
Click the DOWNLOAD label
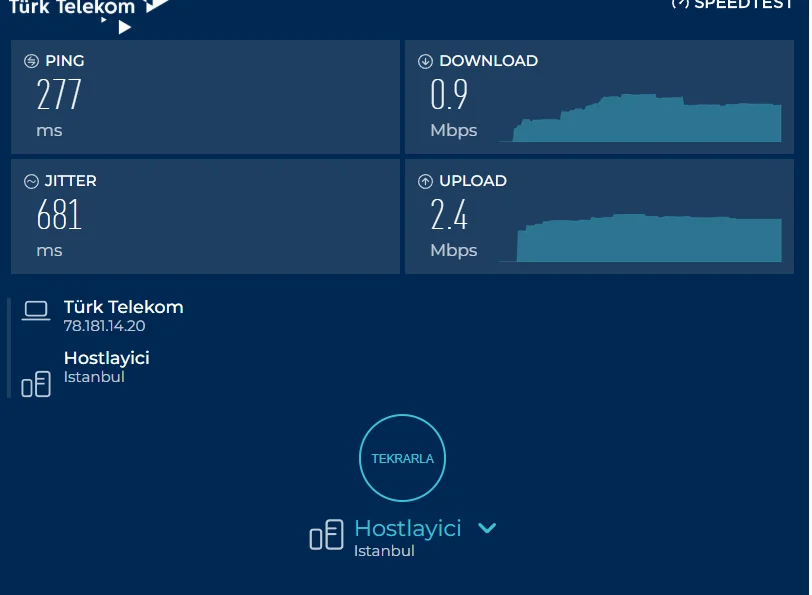click(x=488, y=61)
